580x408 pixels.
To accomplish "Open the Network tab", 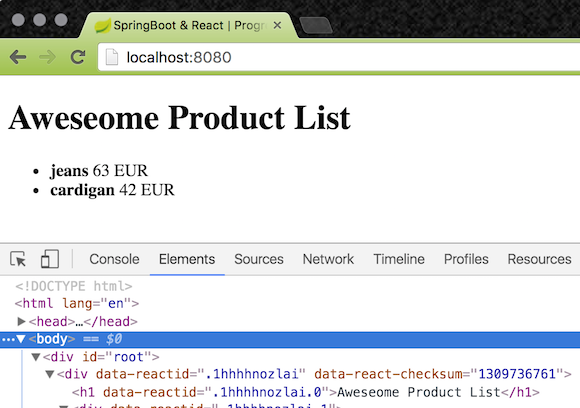I will click(x=328, y=259).
